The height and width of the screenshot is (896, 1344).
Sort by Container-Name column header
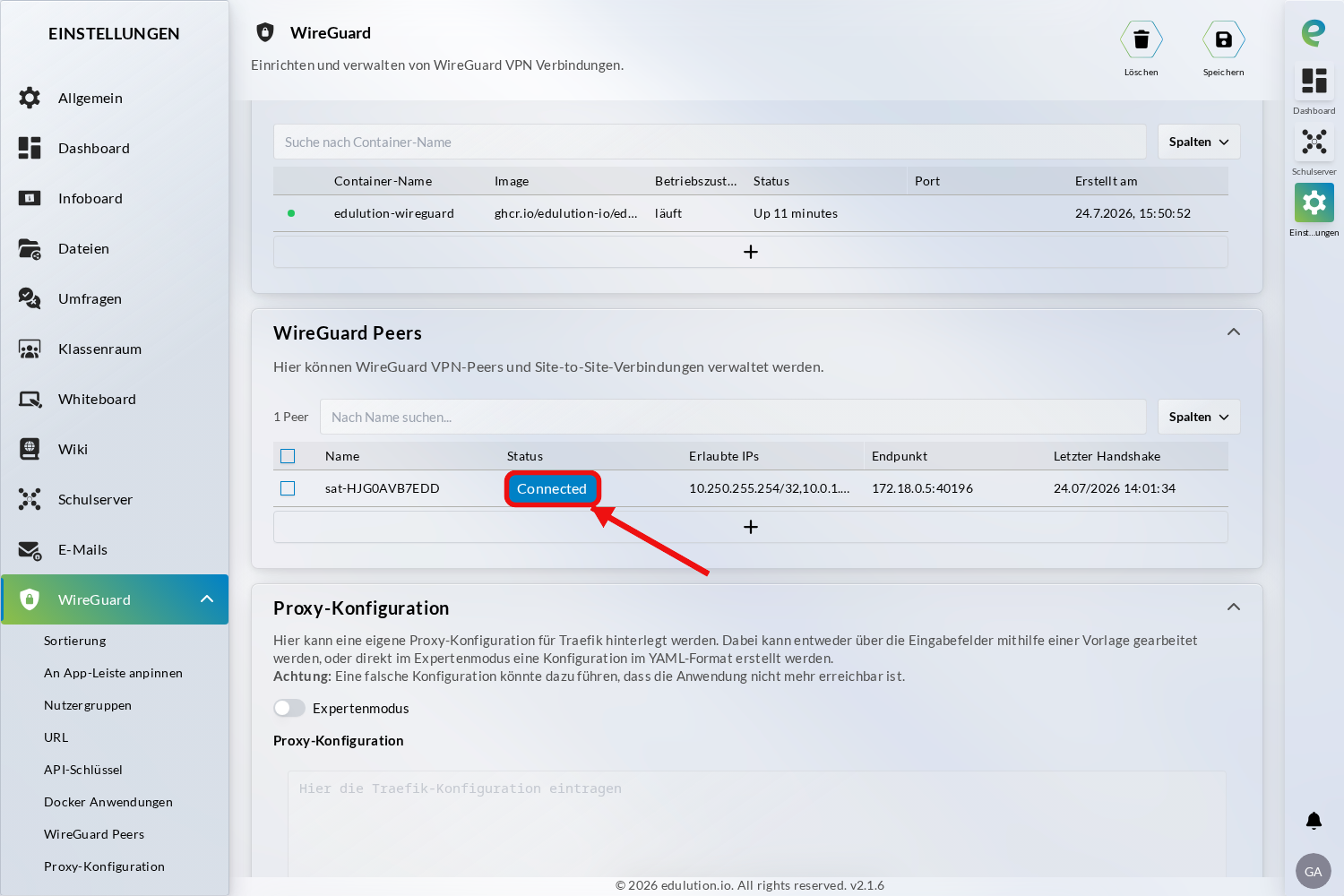pos(383,181)
